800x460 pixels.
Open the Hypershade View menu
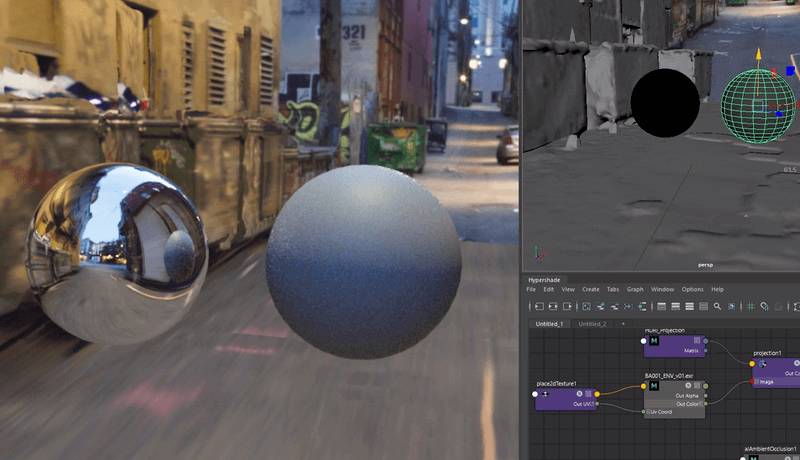click(568, 289)
